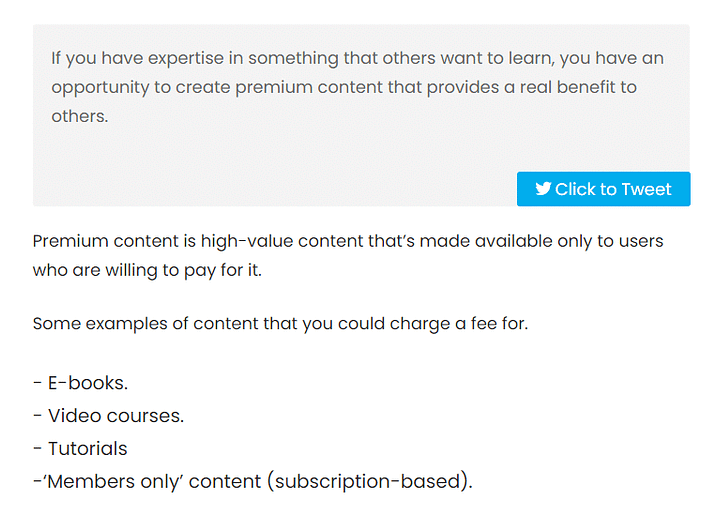
Task: Click the Twitter bird icon
Action: 543,189
